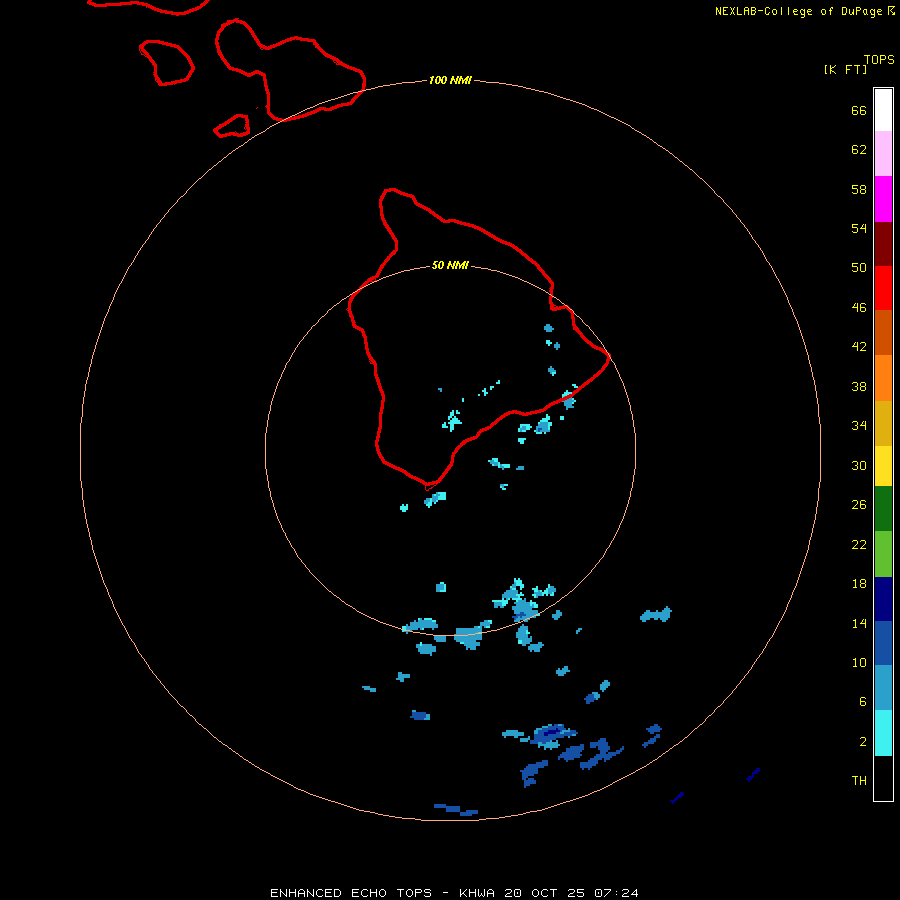The image size is (900, 900).
Task: Pick the light blue 6 kft legend swatch
Action: 883,688
